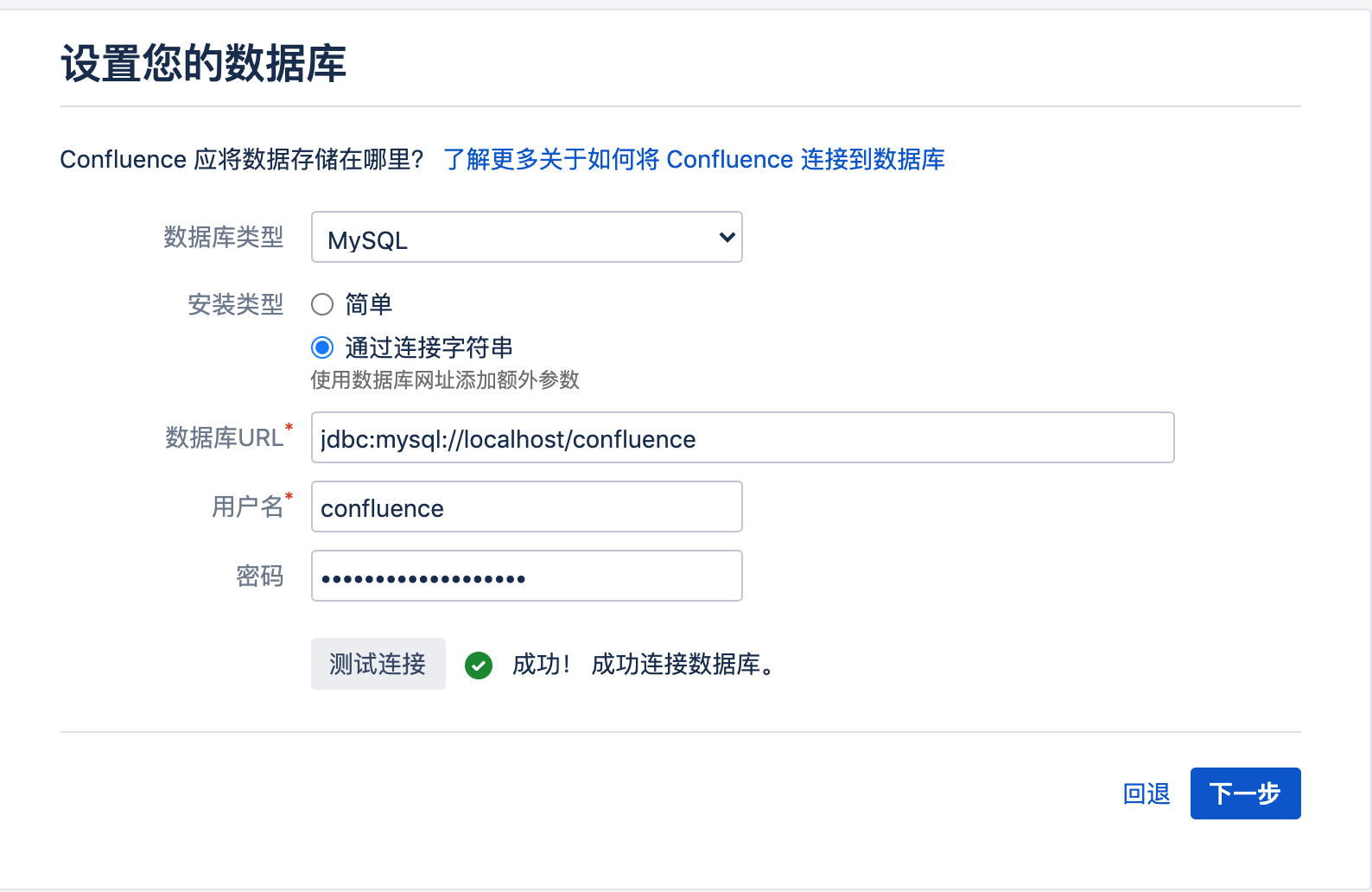Select the 通过连接字符串 radio button
1372x892 pixels.
(x=322, y=347)
